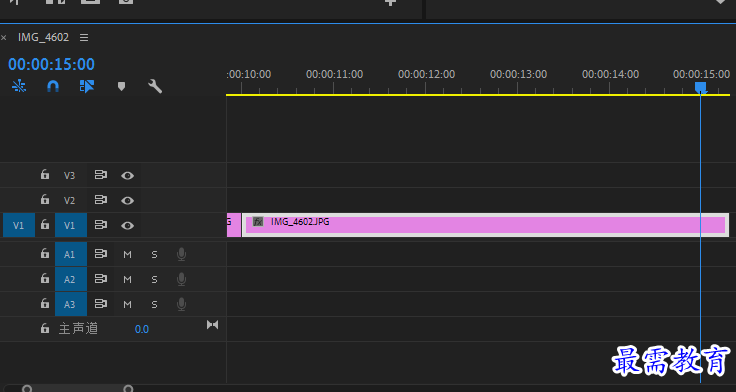The width and height of the screenshot is (736, 392).
Task: Toggle sync lock for track V2
Action: click(x=100, y=200)
